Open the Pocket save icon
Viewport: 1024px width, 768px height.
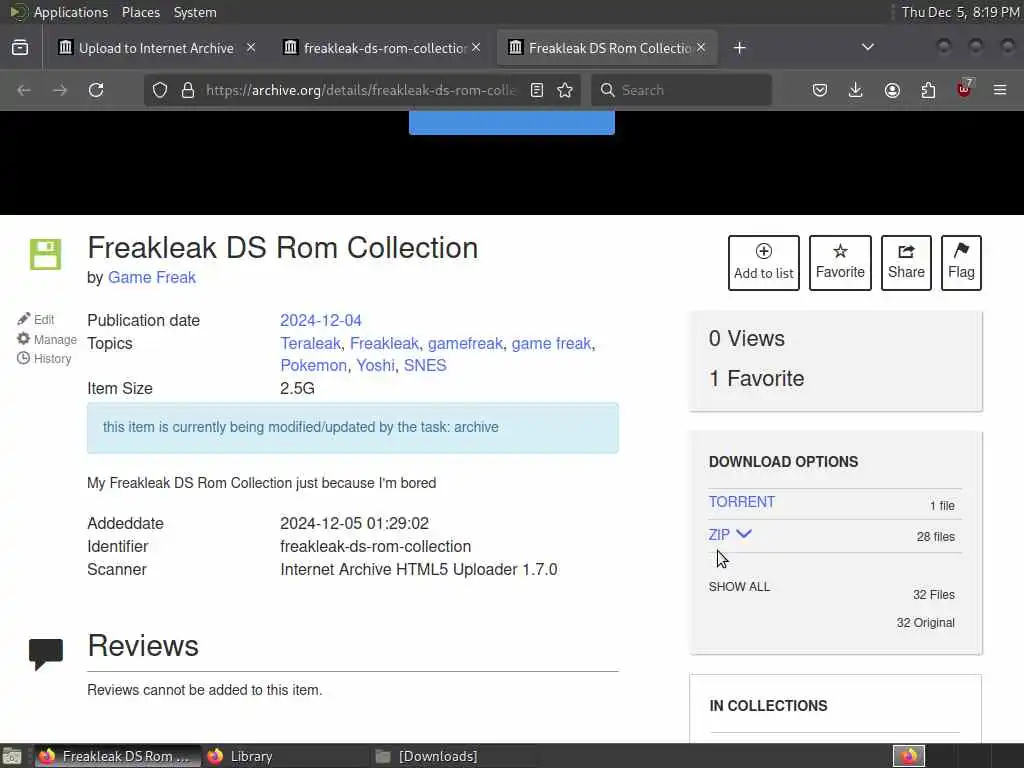click(820, 90)
